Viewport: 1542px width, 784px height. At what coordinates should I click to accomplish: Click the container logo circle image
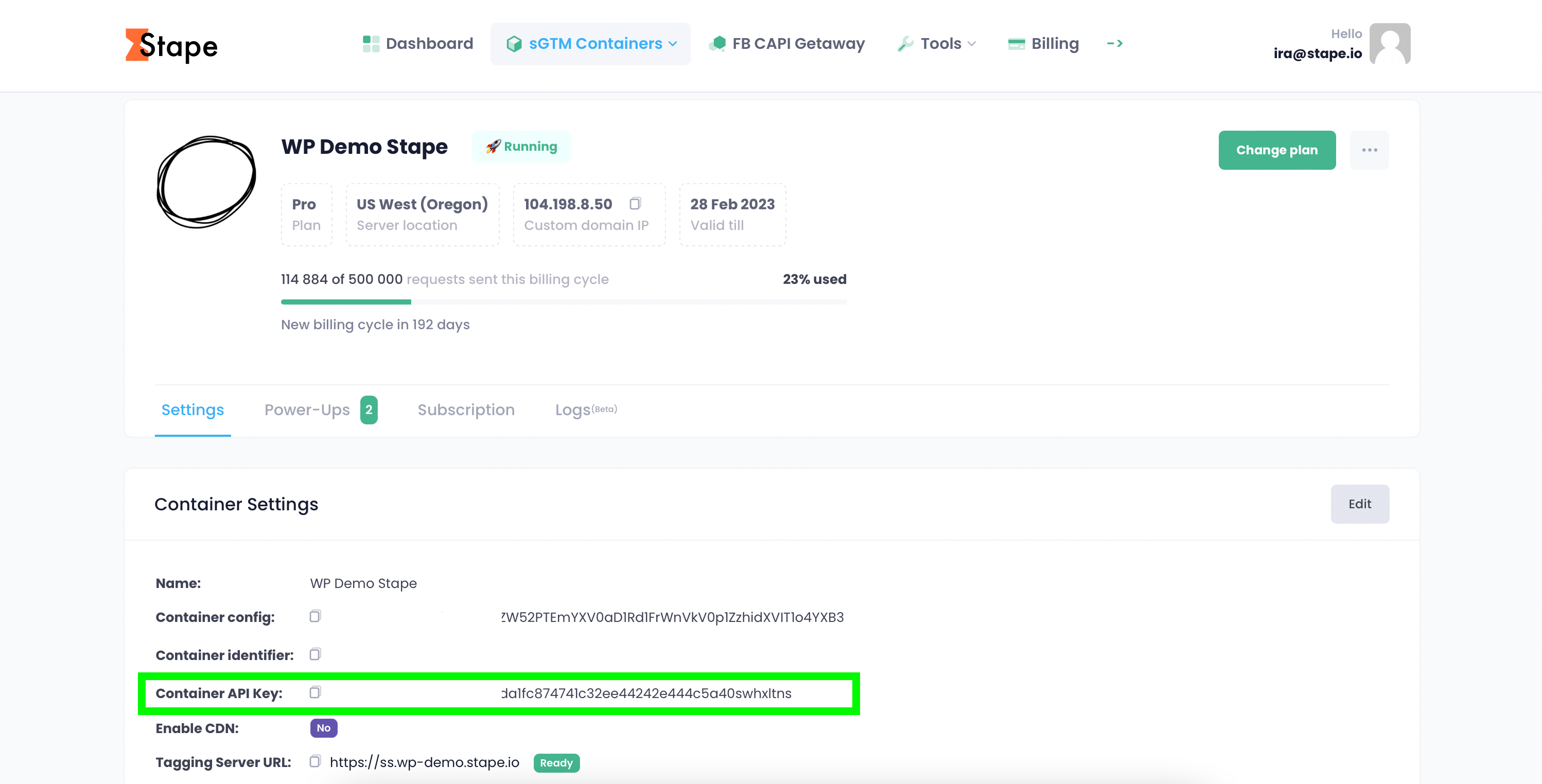[206, 182]
